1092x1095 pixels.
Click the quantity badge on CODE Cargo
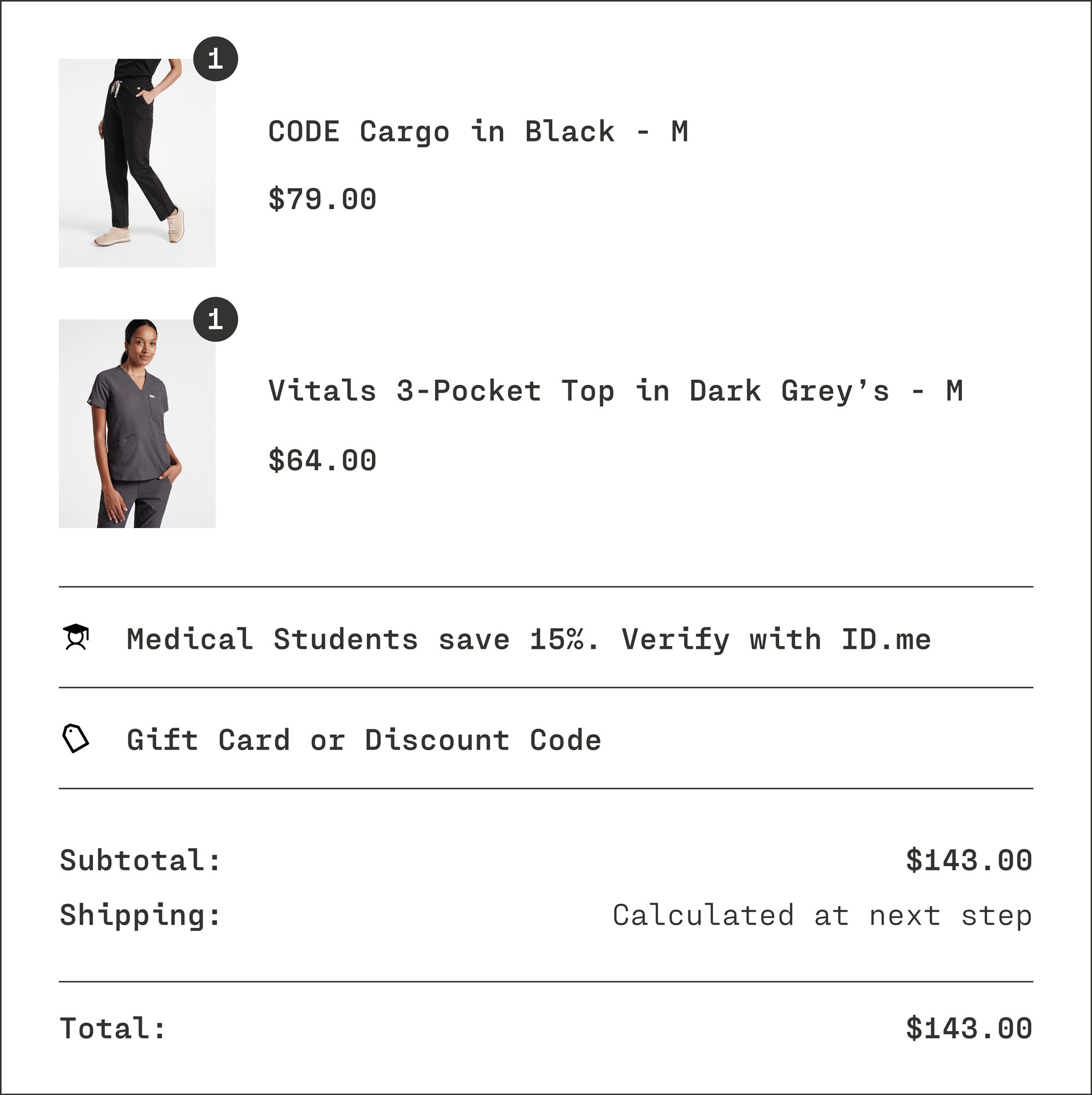215,59
